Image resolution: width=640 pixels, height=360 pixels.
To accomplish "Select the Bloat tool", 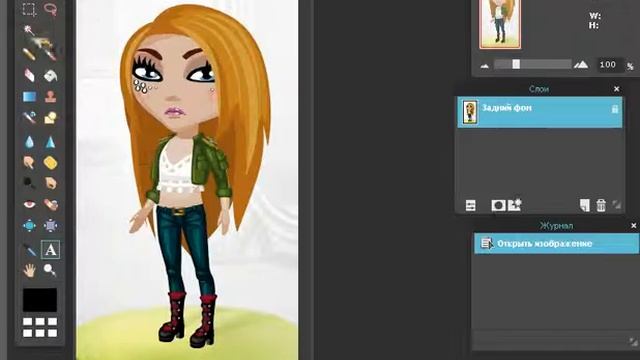I will [x=29, y=225].
